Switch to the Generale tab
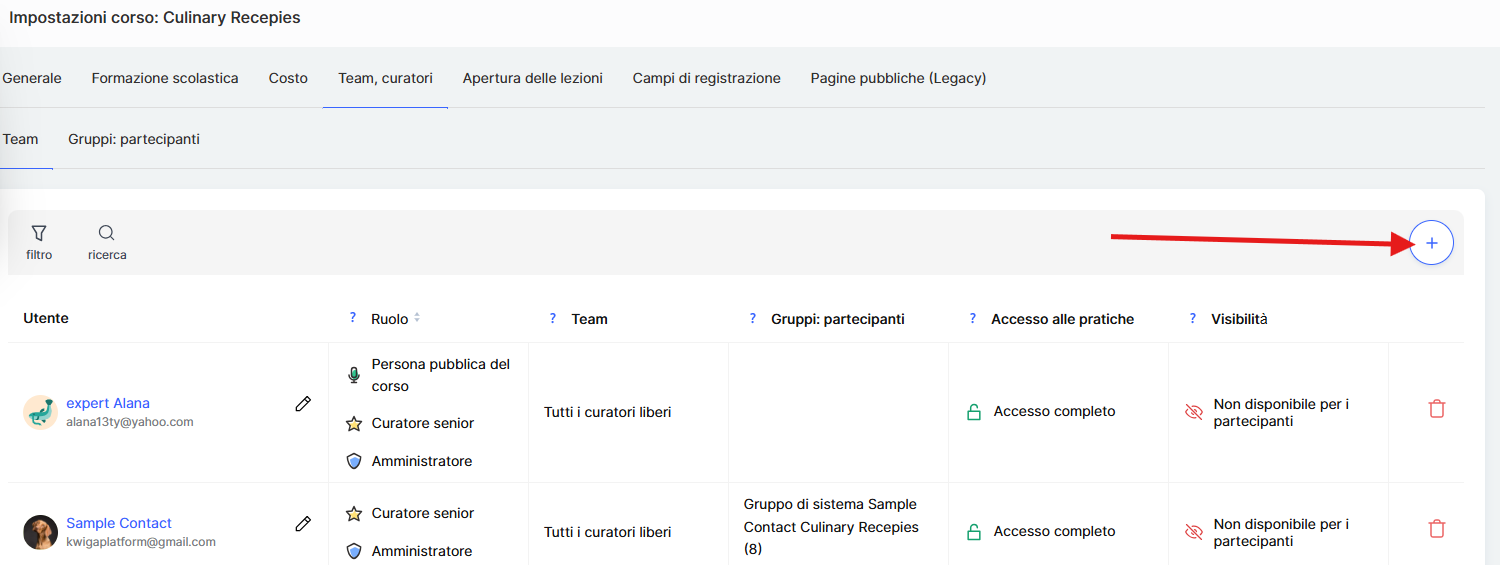Screen dimensions: 1500x565 point(32,78)
